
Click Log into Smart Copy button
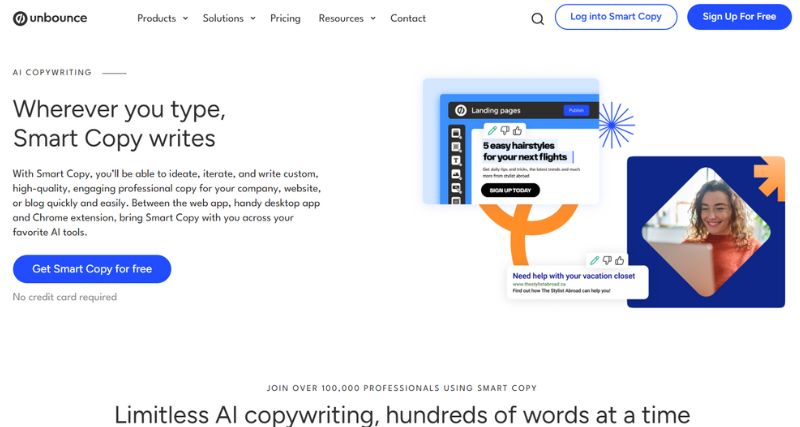click(616, 17)
